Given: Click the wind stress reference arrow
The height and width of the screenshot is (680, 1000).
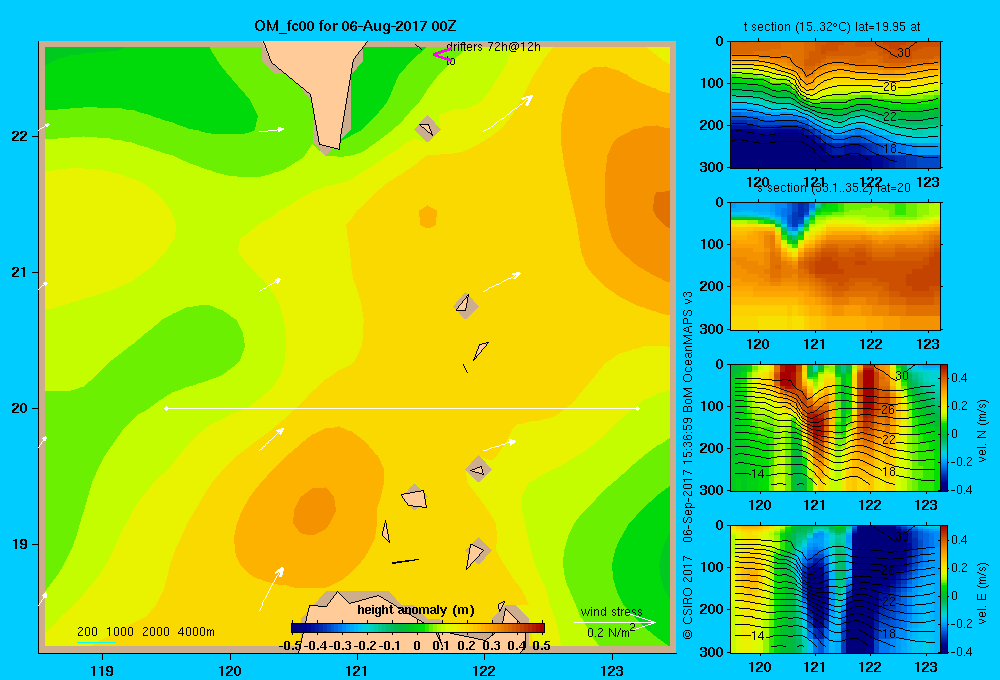Looking at the screenshot, I should (x=615, y=622).
